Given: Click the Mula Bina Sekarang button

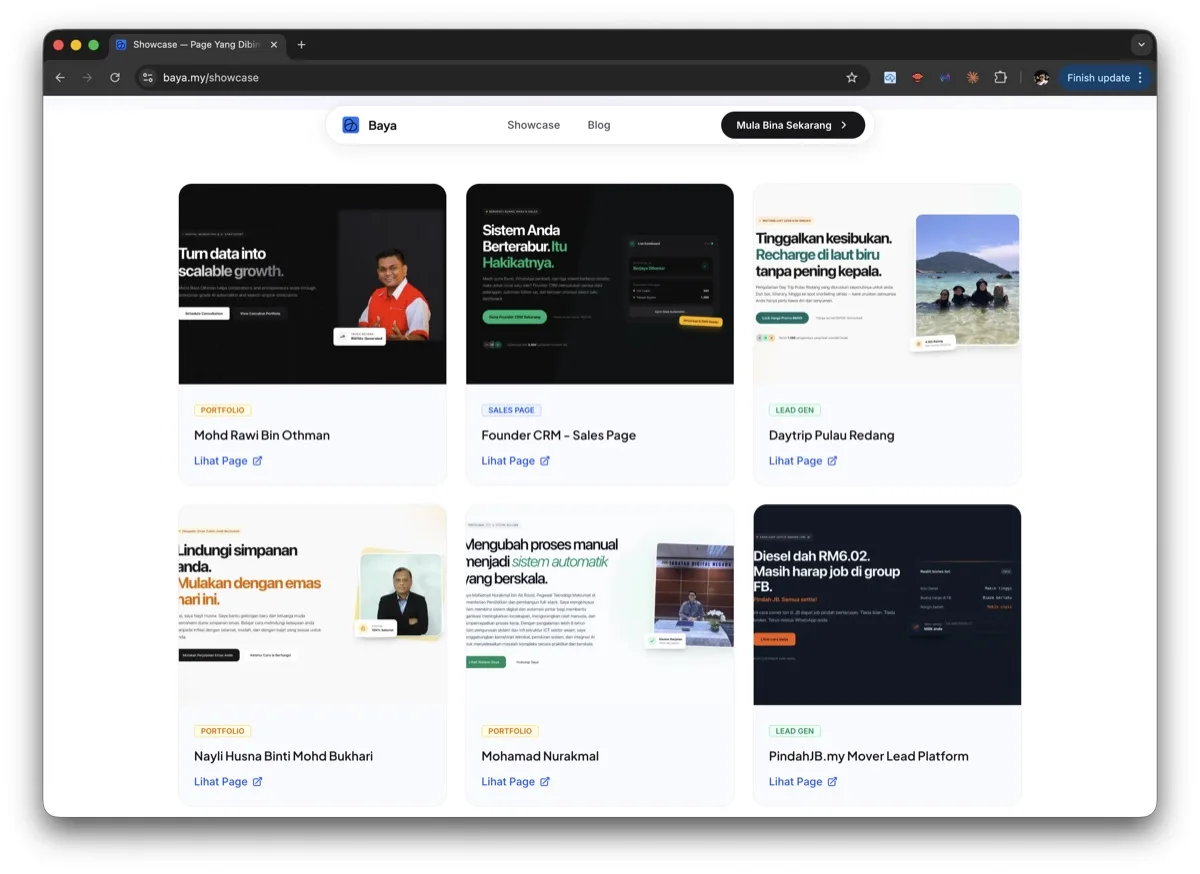Looking at the screenshot, I should [x=792, y=124].
